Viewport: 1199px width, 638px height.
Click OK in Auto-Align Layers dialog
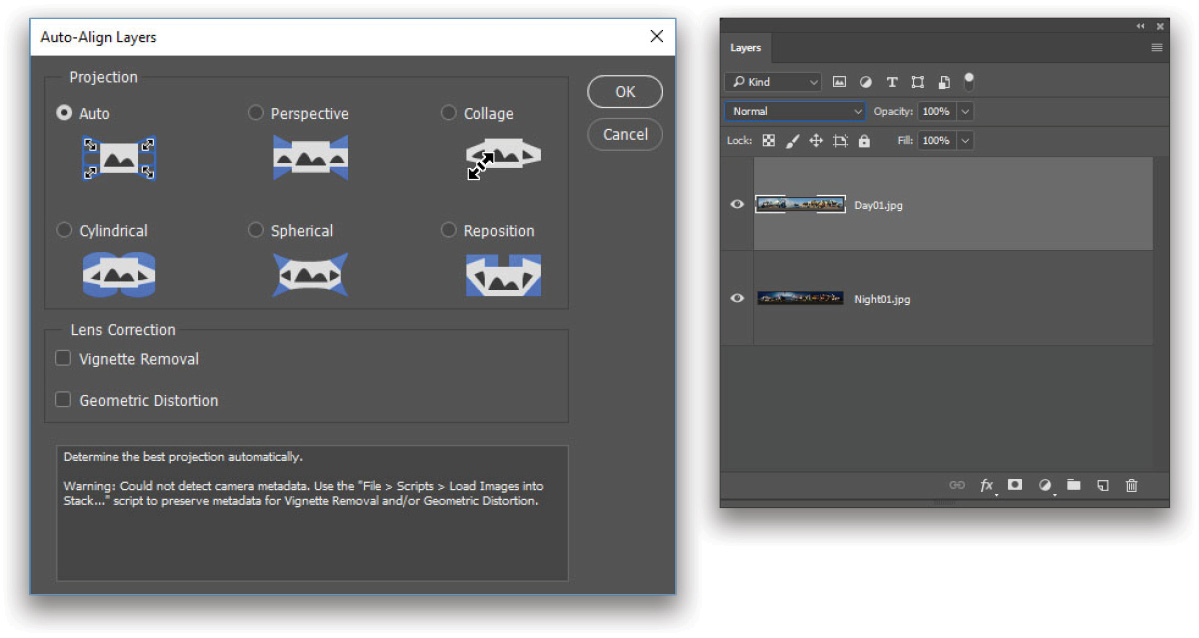click(x=625, y=92)
